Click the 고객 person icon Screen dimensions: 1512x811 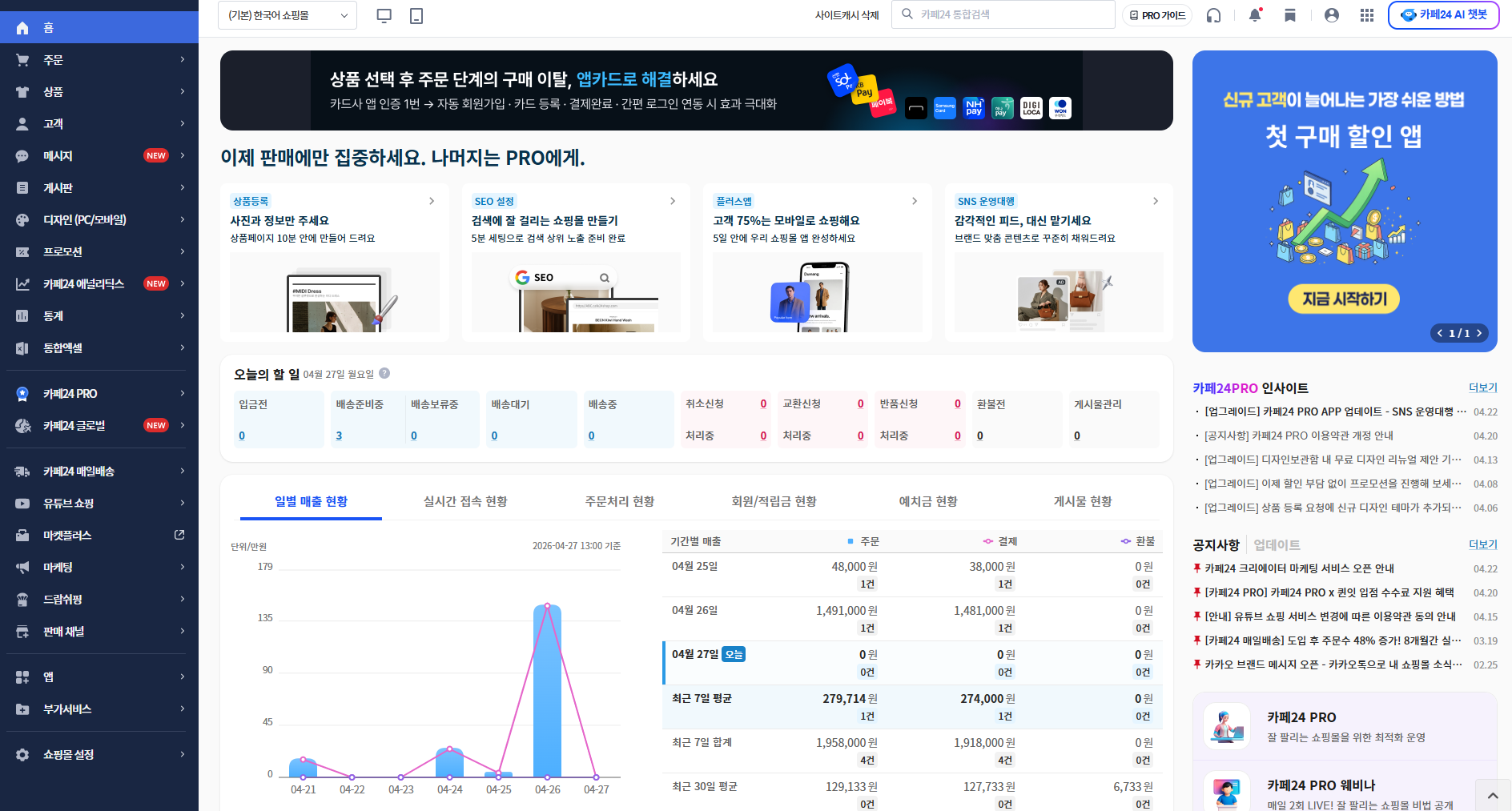click(x=22, y=124)
